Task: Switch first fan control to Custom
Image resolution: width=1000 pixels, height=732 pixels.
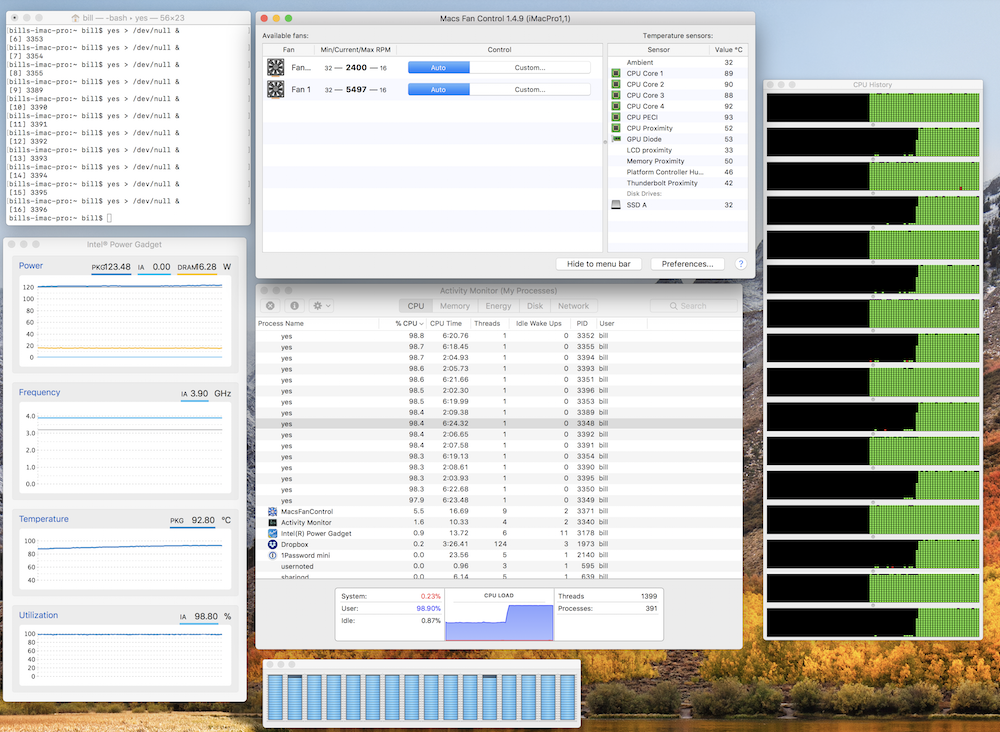Action: click(x=530, y=67)
